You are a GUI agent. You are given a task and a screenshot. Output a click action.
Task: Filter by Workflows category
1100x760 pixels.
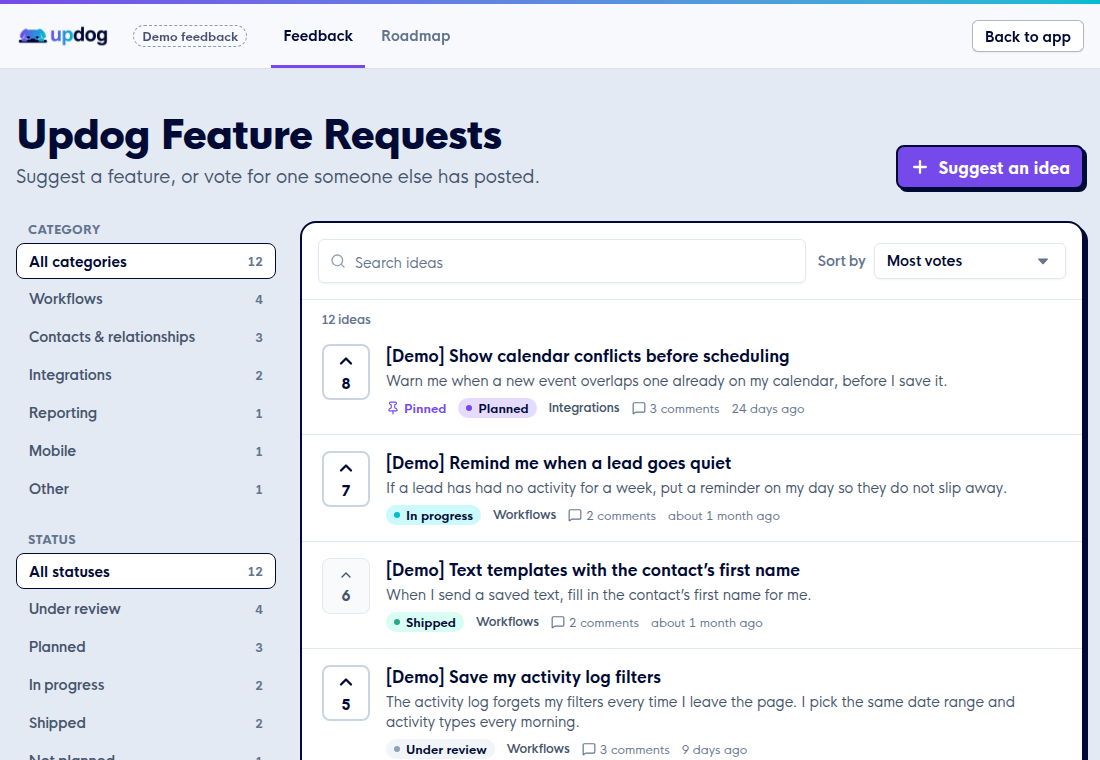146,299
